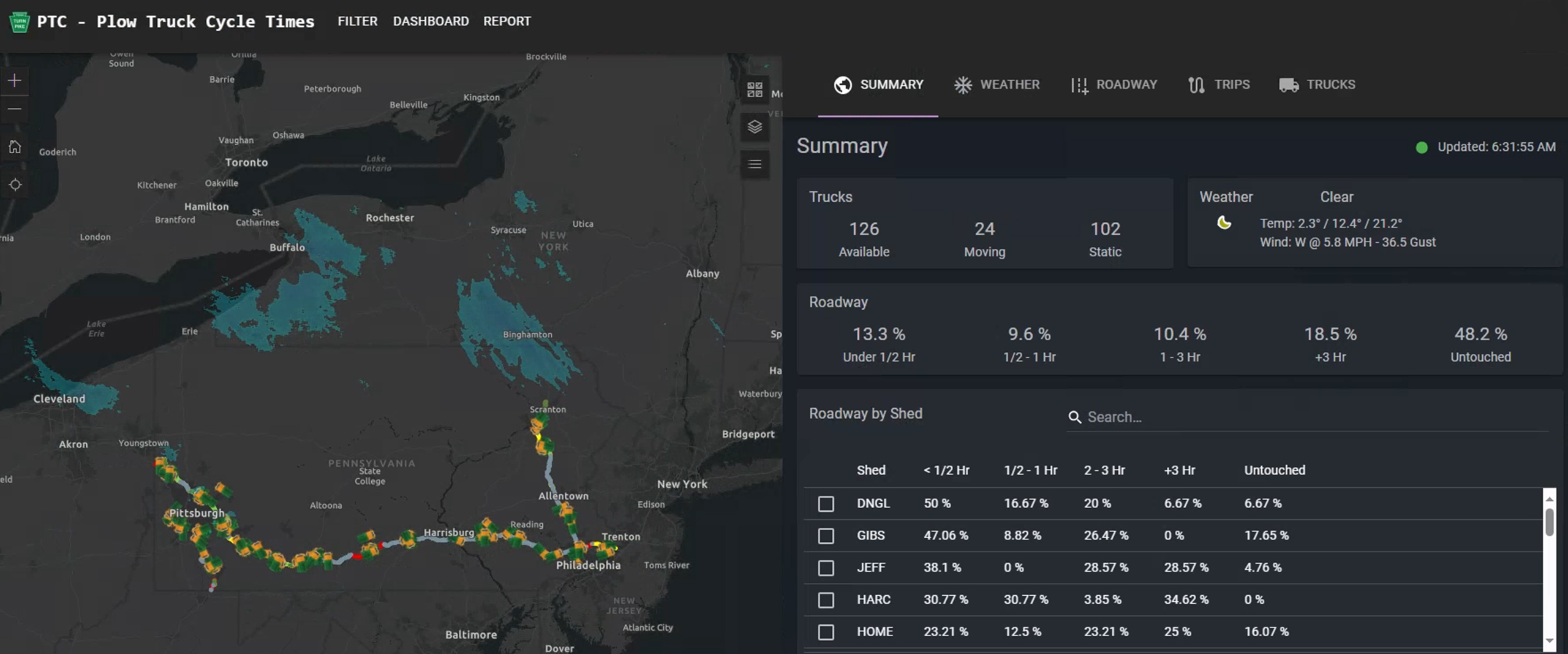Image resolution: width=1568 pixels, height=654 pixels.
Task: Switch to the WEATHER tab
Action: pyautogui.click(x=1009, y=85)
